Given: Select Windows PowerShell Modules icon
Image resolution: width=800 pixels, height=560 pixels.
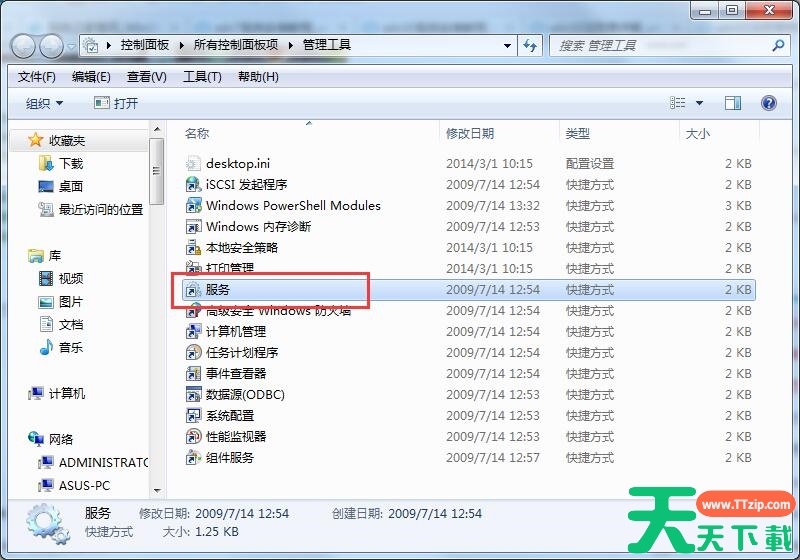Looking at the screenshot, I should tap(193, 206).
